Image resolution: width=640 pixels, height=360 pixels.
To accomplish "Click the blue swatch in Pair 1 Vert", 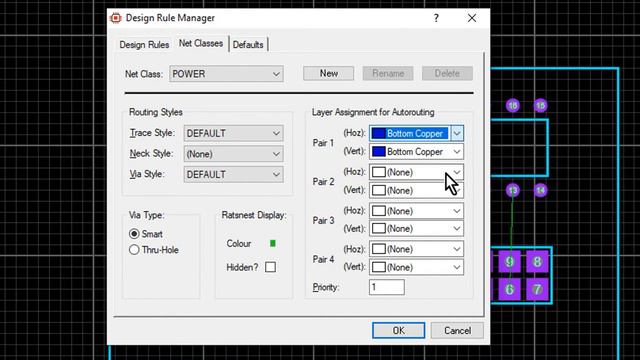I will click(379, 151).
